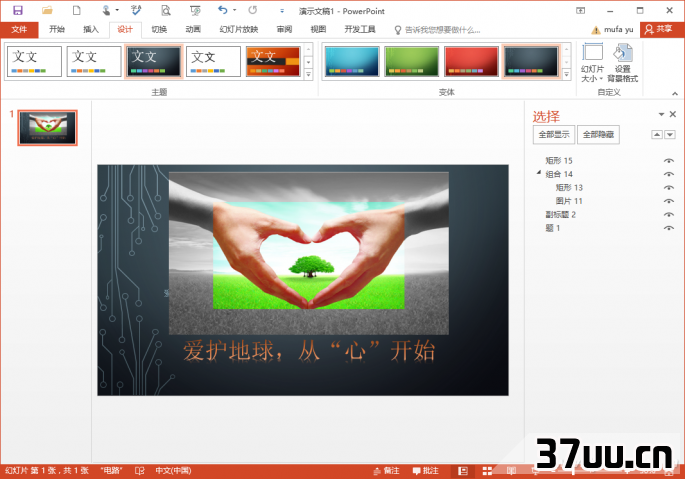The image size is (685, 479).
Task: Click the 共享 share button
Action: (659, 29)
